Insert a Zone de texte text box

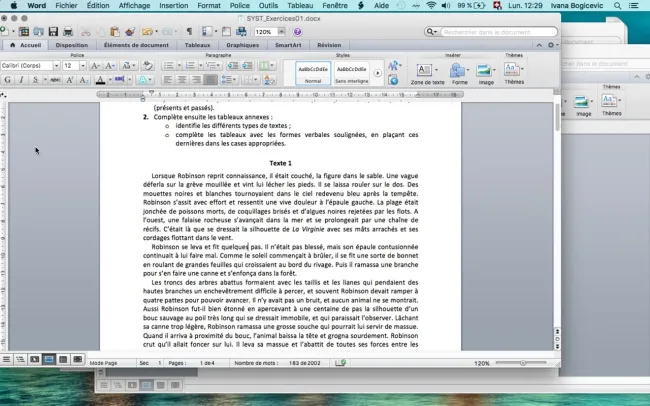(x=427, y=74)
